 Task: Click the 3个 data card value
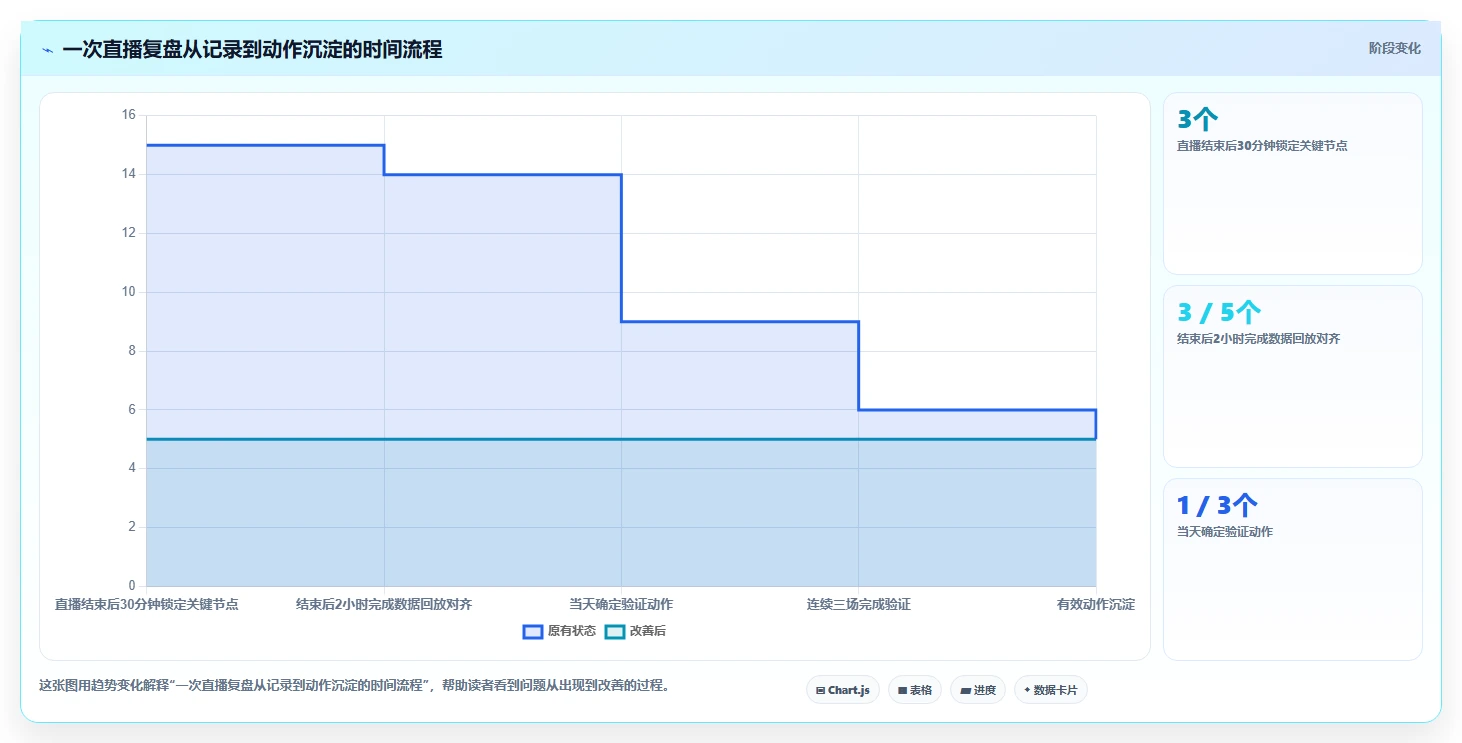[x=1198, y=120]
